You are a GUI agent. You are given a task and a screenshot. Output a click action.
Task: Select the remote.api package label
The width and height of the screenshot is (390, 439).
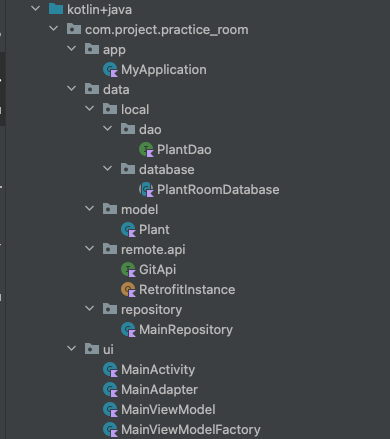pos(153,250)
